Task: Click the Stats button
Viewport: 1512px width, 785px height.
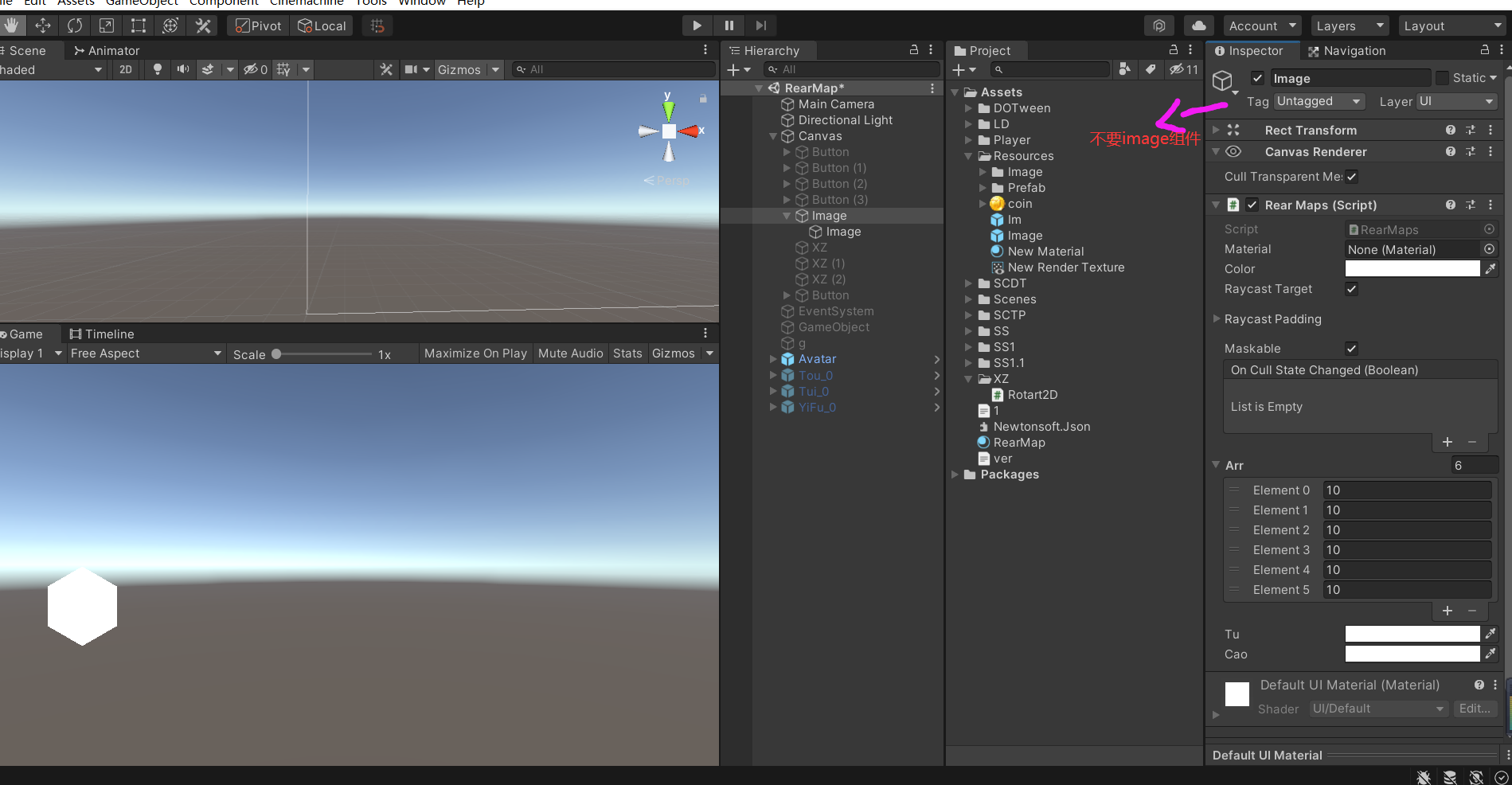Action: tap(627, 353)
